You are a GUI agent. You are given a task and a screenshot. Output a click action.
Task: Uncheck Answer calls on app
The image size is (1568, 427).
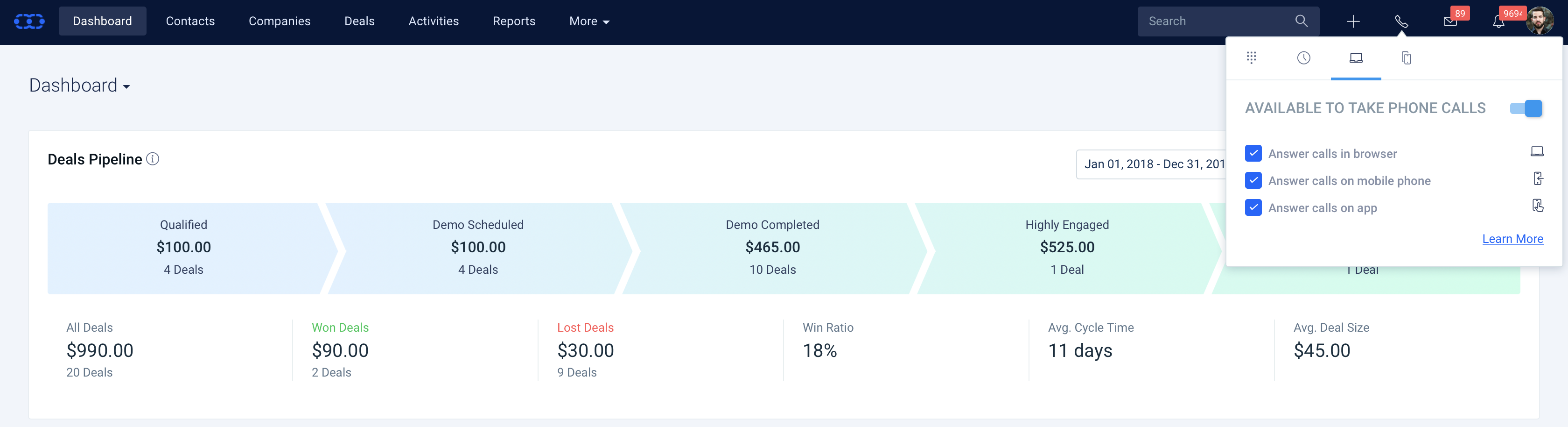(x=1253, y=208)
